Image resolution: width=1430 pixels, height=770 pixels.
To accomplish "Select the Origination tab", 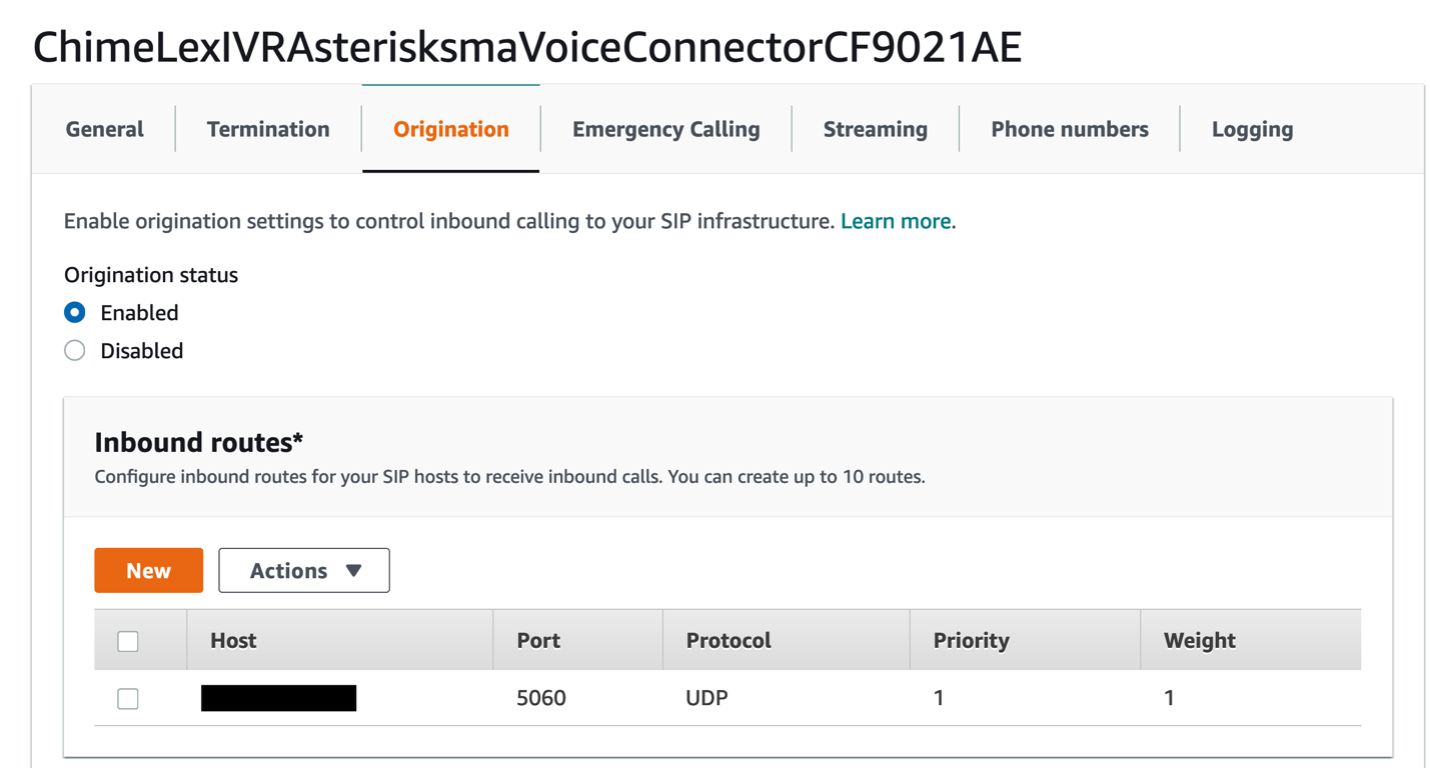I will click(451, 129).
